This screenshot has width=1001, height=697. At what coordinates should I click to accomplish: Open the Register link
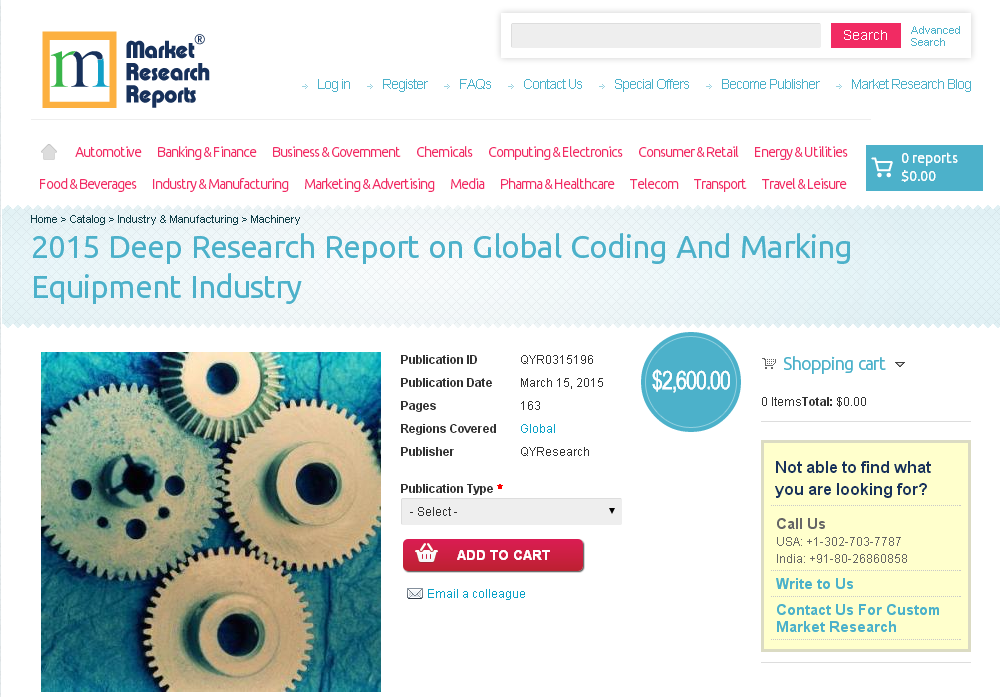[x=404, y=84]
